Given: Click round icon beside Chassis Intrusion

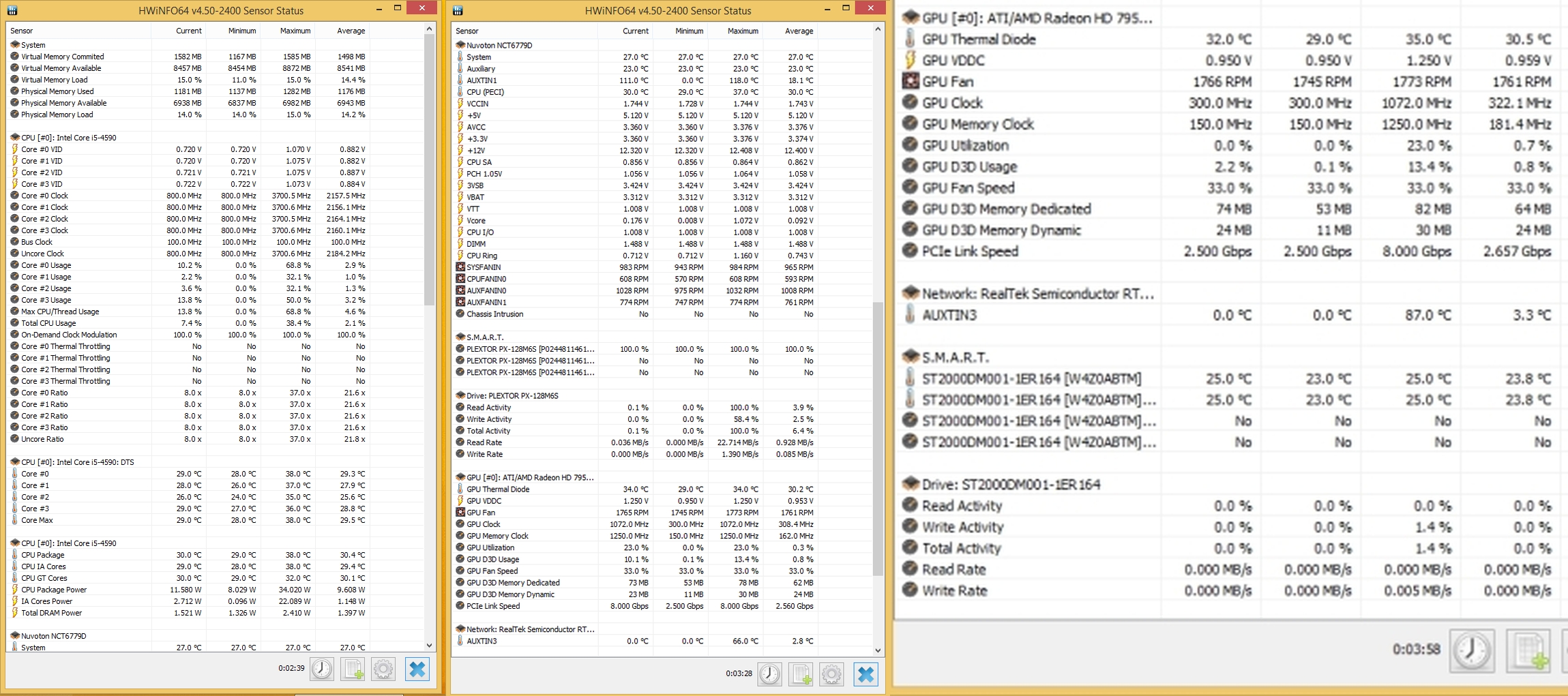Looking at the screenshot, I should tap(460, 314).
